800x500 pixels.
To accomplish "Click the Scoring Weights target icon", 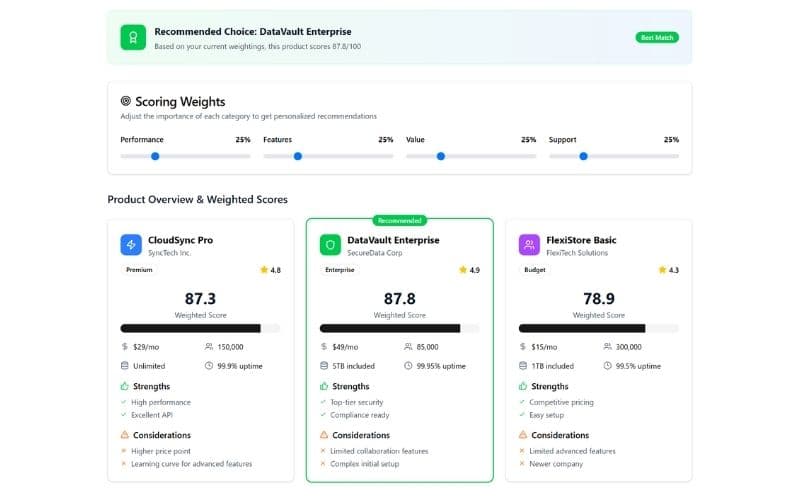I will [x=126, y=101].
